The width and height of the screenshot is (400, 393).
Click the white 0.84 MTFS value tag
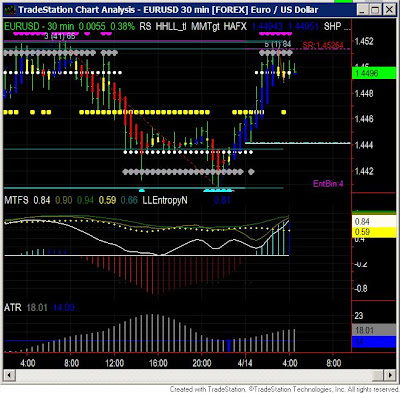pyautogui.click(x=374, y=222)
